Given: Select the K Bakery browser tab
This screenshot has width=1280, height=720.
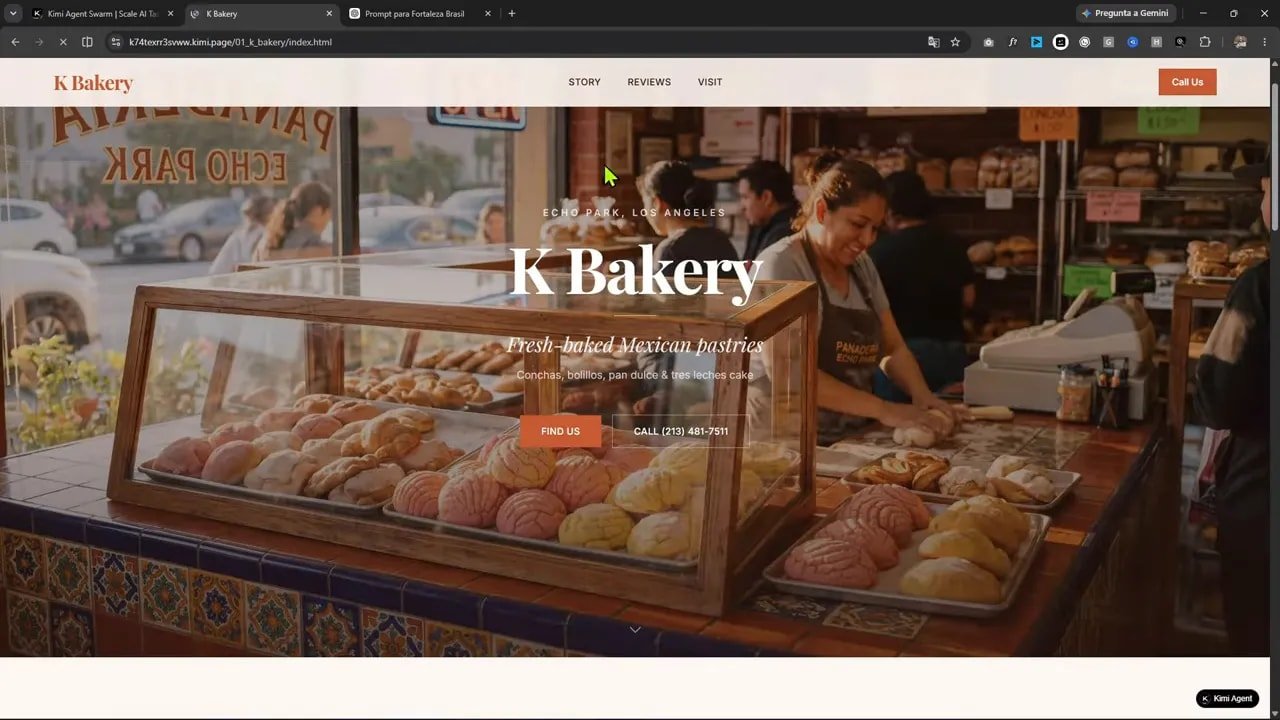Looking at the screenshot, I should tap(261, 14).
